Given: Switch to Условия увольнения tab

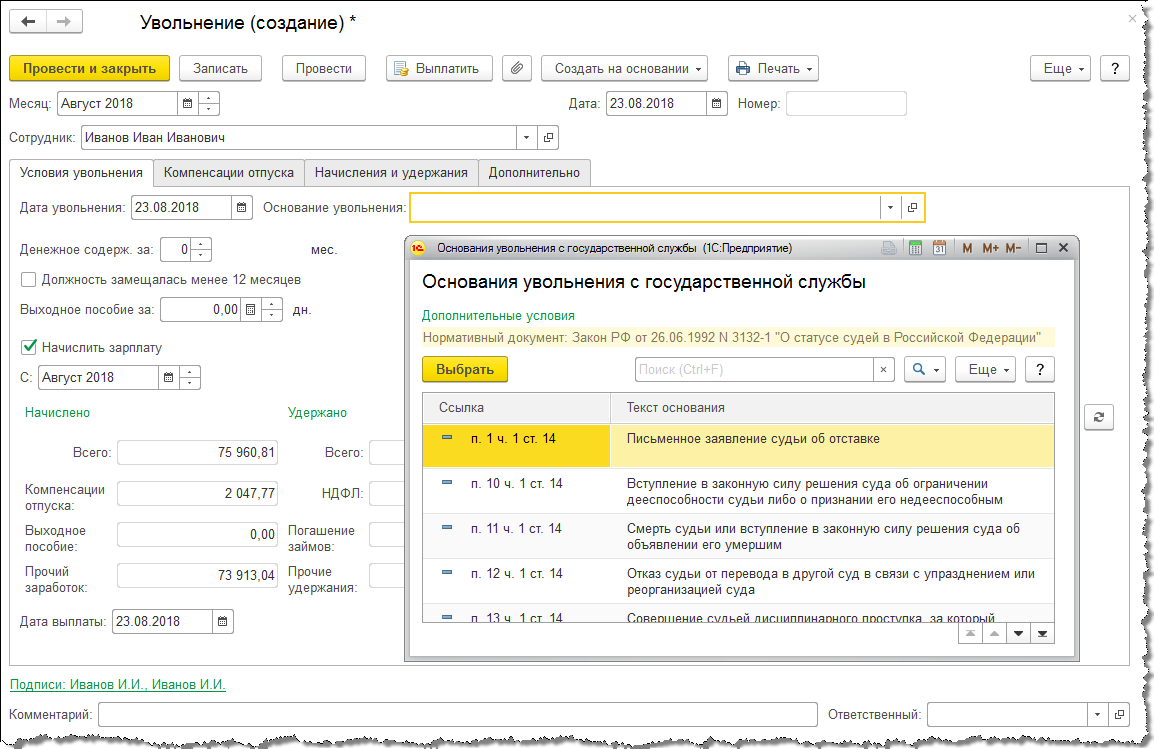Looking at the screenshot, I should 81,172.
